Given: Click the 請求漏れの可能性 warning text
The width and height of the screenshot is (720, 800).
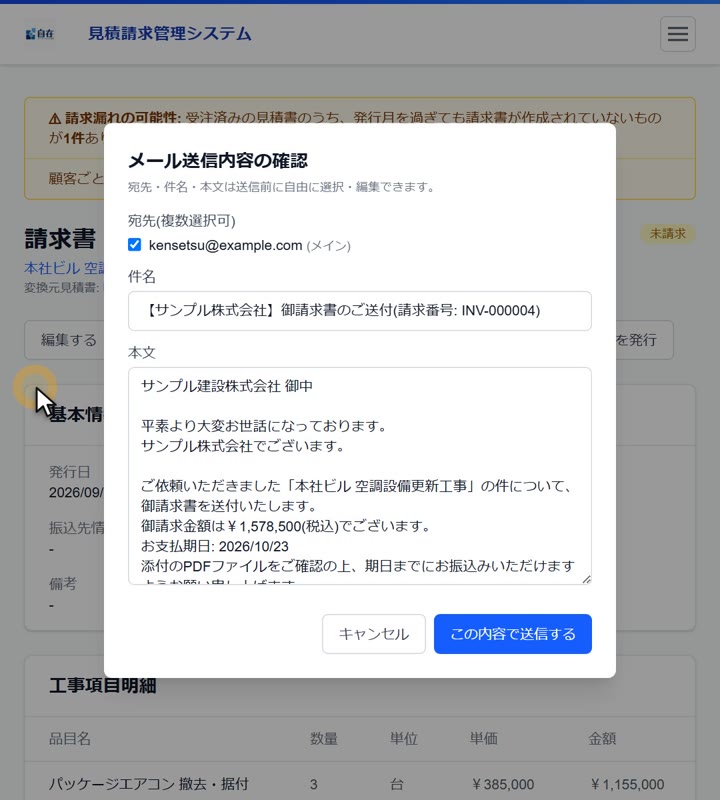Looking at the screenshot, I should pyautogui.click(x=122, y=118).
